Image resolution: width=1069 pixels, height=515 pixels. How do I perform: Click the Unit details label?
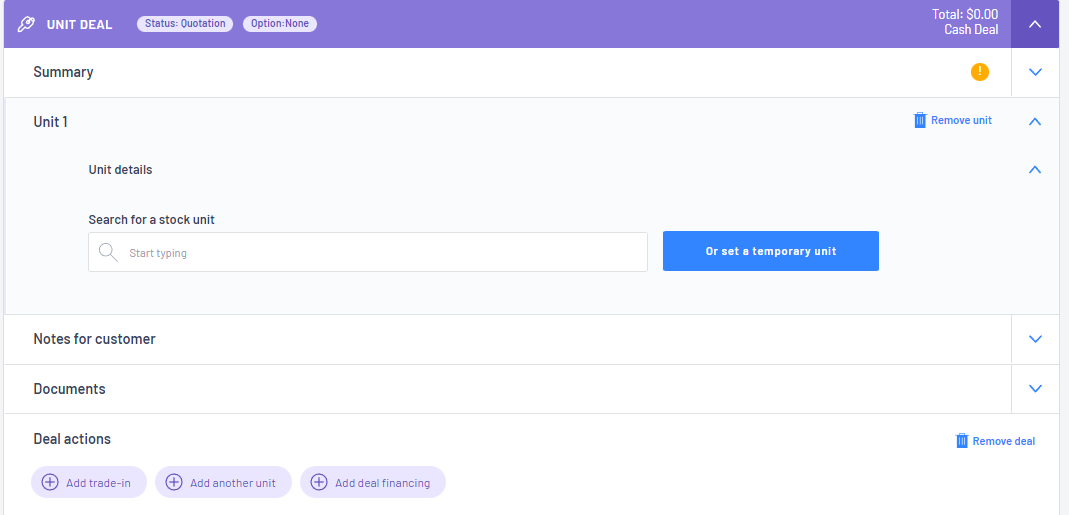coord(120,170)
